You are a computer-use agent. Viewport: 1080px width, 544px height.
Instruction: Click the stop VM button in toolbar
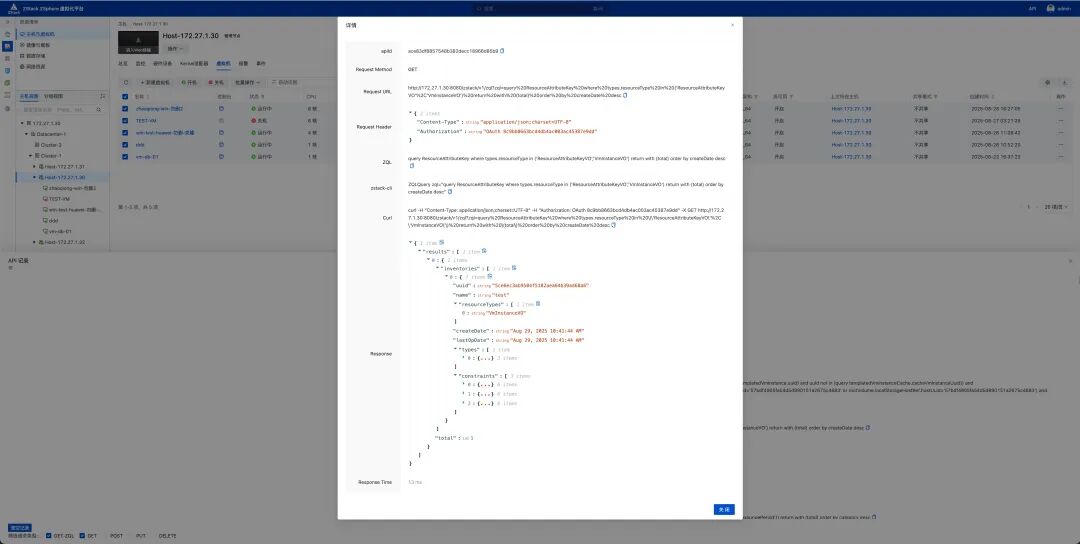216,82
